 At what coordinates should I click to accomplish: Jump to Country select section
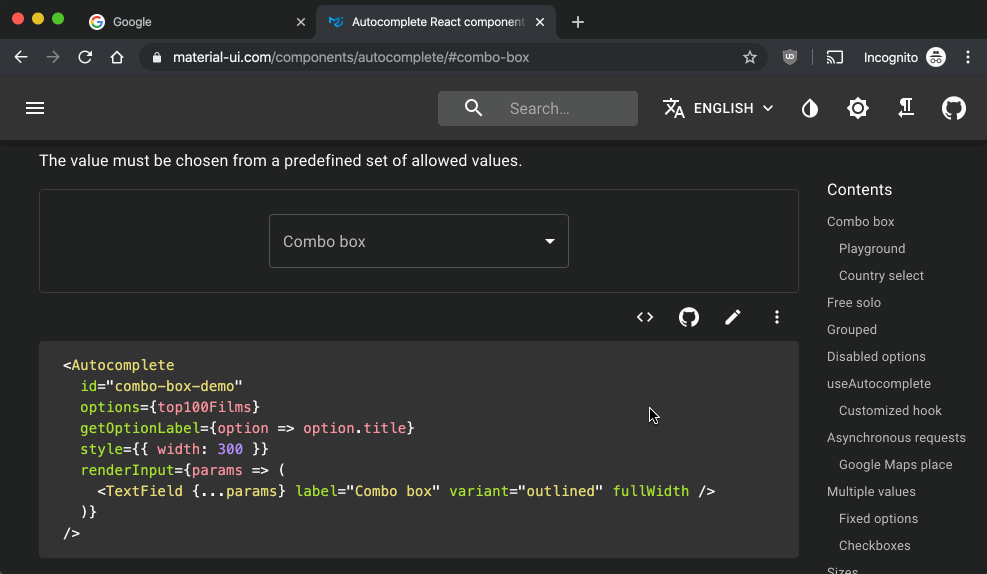point(881,276)
